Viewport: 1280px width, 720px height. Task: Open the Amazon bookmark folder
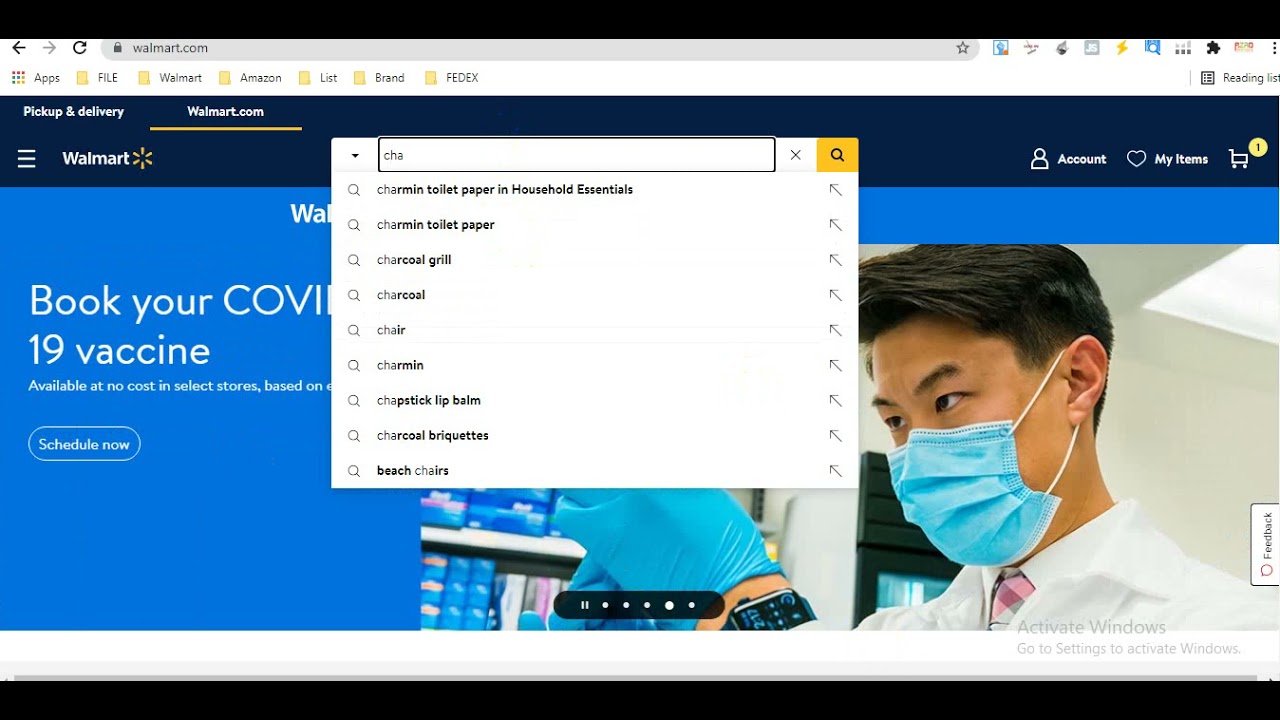(x=250, y=77)
